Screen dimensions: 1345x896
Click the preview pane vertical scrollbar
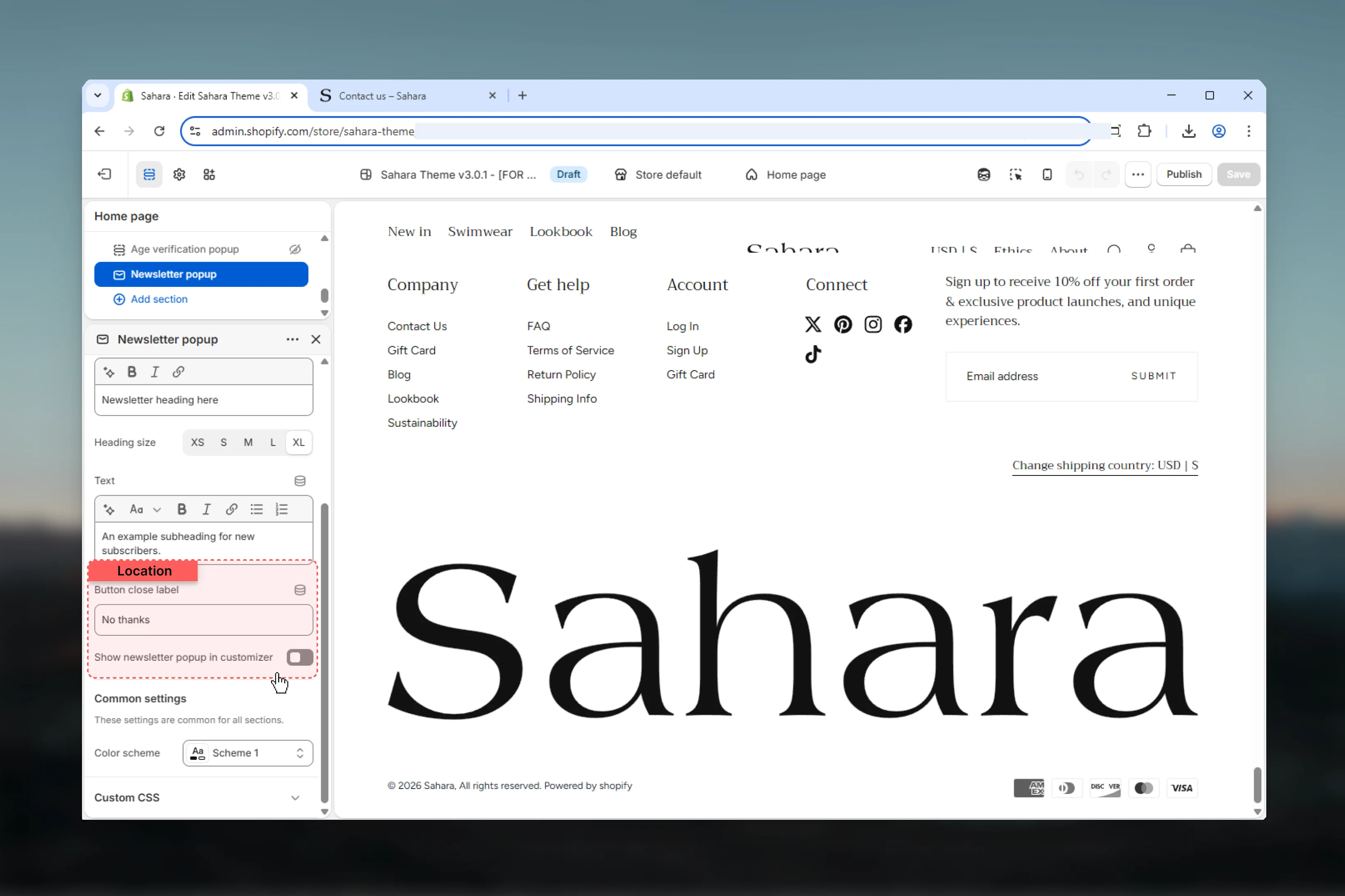tap(1257, 785)
